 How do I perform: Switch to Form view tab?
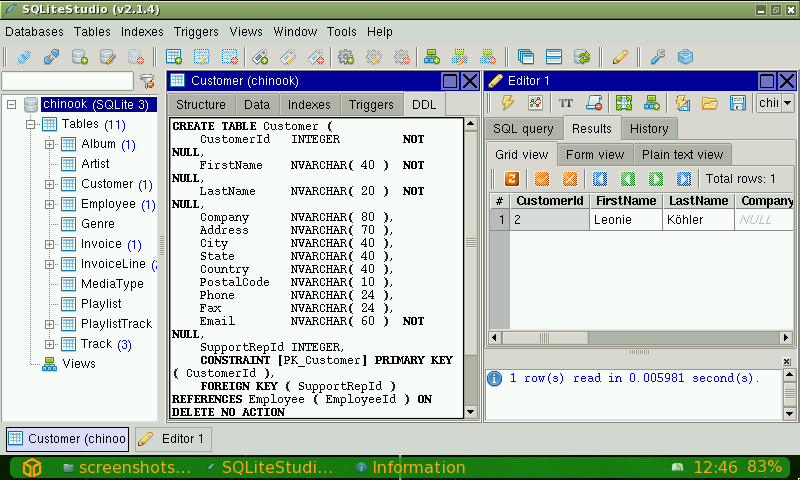(x=595, y=155)
